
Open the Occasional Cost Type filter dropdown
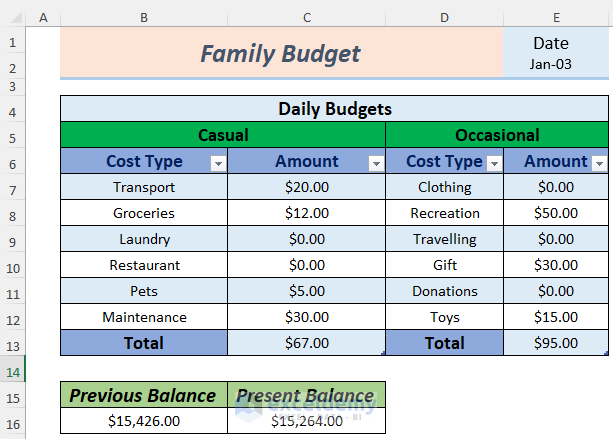(x=494, y=163)
